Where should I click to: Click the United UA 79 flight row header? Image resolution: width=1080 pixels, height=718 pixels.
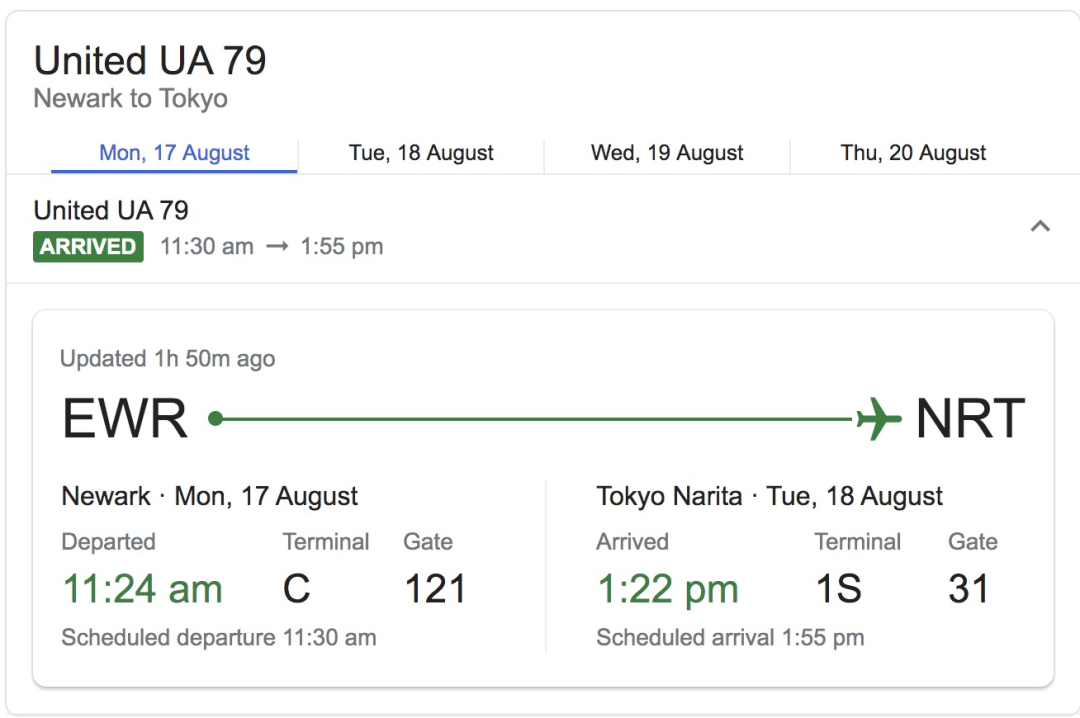tap(111, 211)
